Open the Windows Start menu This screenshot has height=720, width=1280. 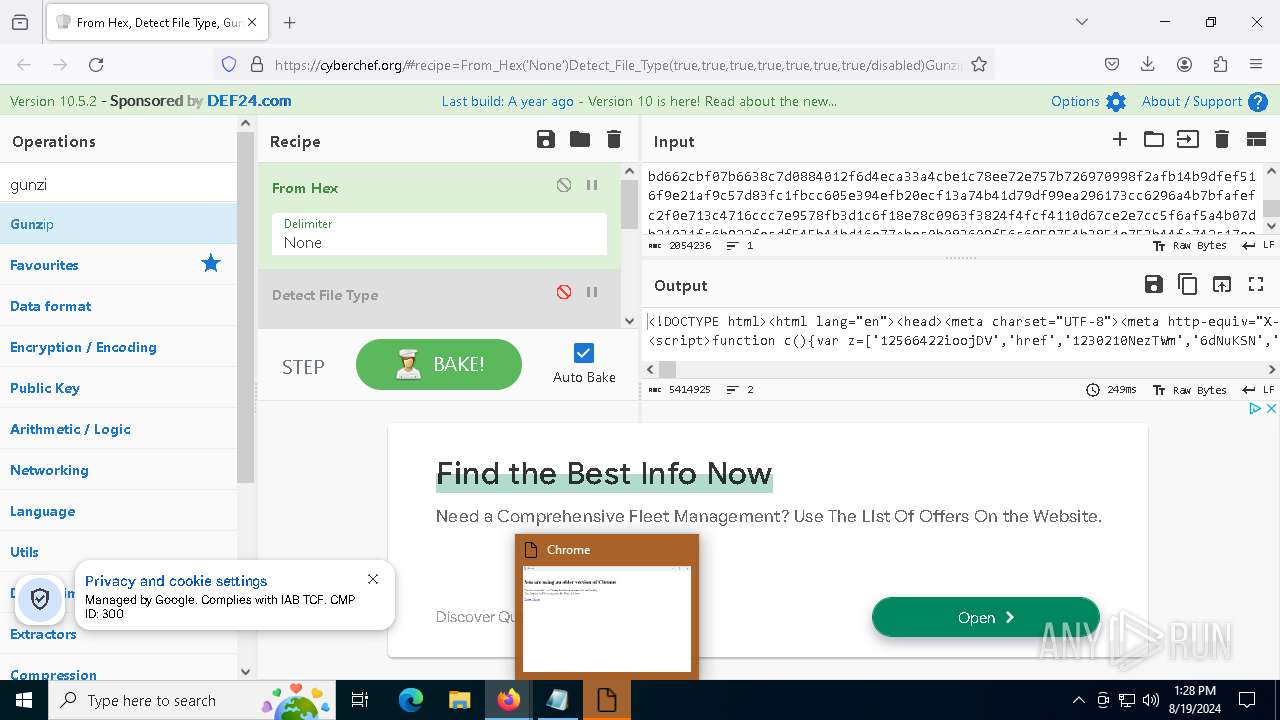[x=23, y=700]
